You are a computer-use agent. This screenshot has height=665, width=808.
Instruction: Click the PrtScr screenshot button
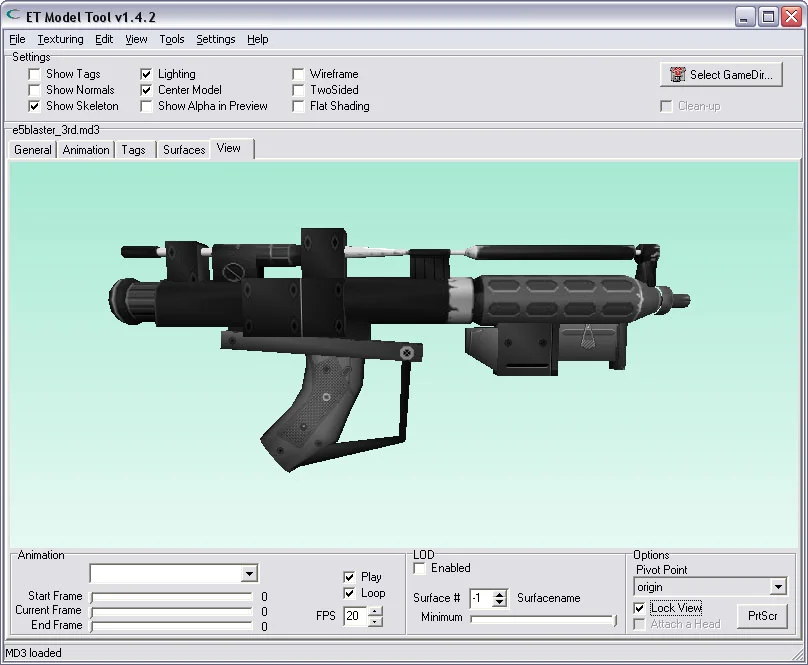tap(762, 616)
